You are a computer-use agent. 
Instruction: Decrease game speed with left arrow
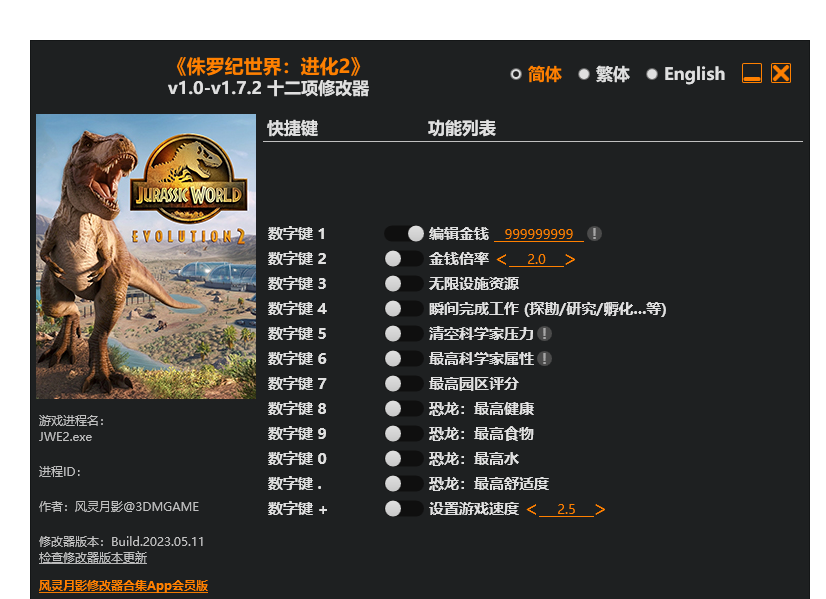(532, 509)
